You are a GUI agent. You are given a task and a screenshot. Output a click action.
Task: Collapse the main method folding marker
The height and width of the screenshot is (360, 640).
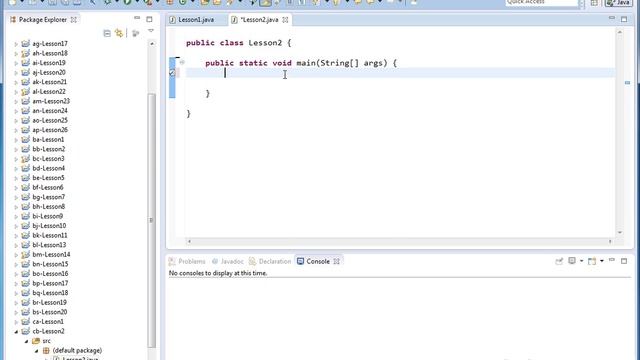(182, 62)
